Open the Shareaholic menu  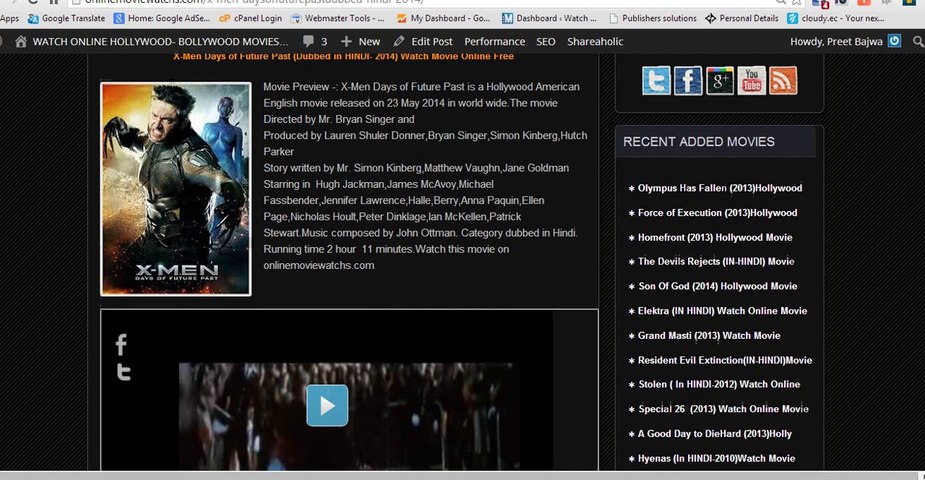[x=595, y=41]
